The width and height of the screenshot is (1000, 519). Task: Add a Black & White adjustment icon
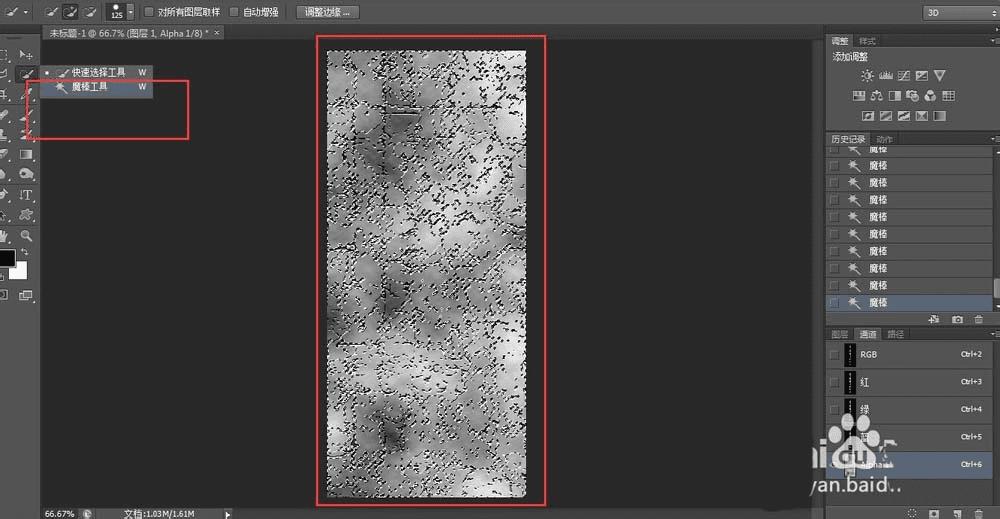click(x=895, y=96)
